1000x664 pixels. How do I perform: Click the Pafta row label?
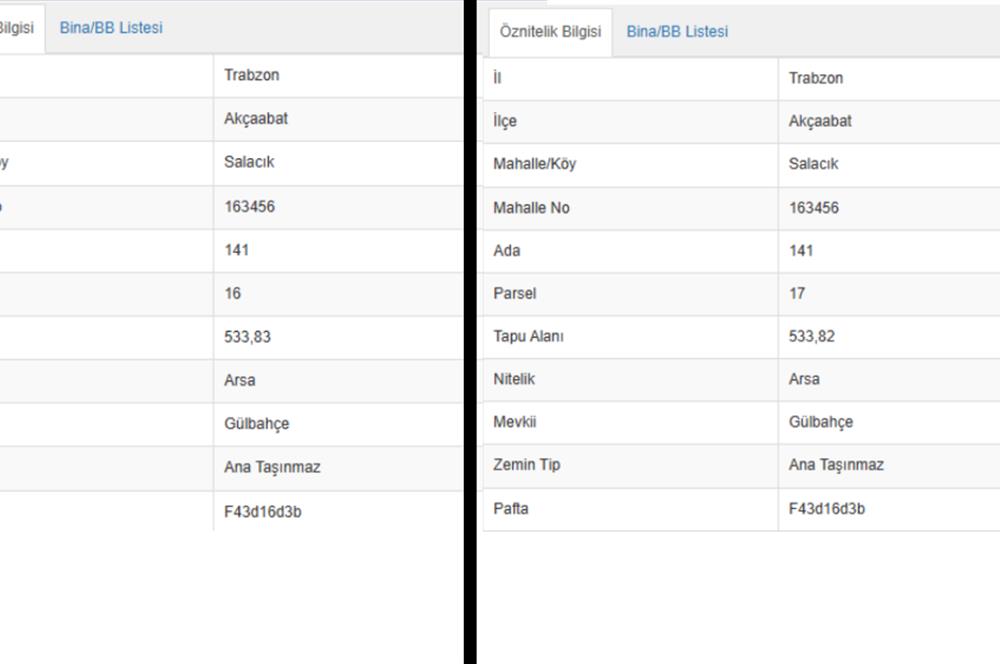click(x=511, y=509)
